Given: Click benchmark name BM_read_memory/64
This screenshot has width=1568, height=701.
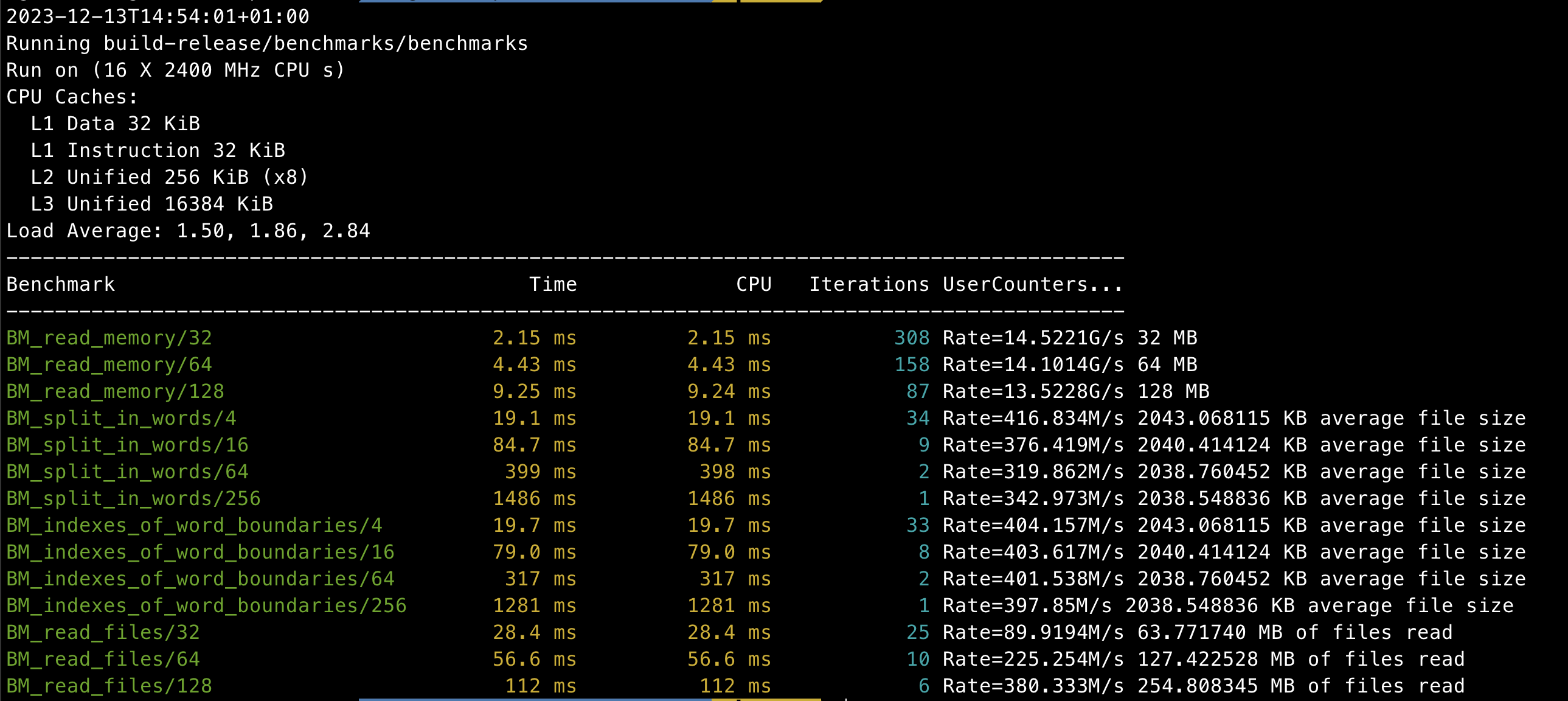Looking at the screenshot, I should click(109, 365).
